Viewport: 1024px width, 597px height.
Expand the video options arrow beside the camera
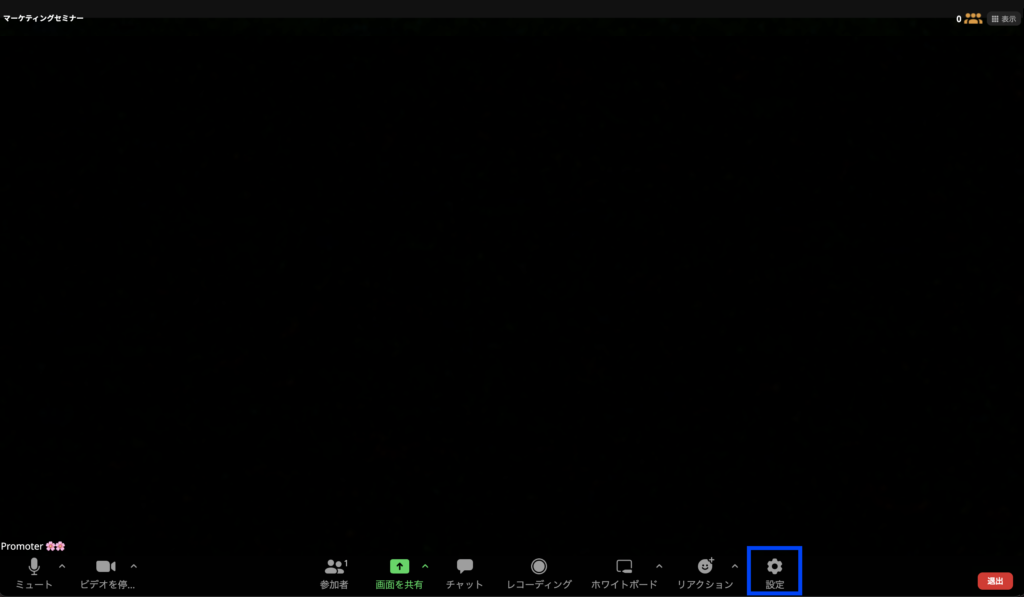coord(134,566)
